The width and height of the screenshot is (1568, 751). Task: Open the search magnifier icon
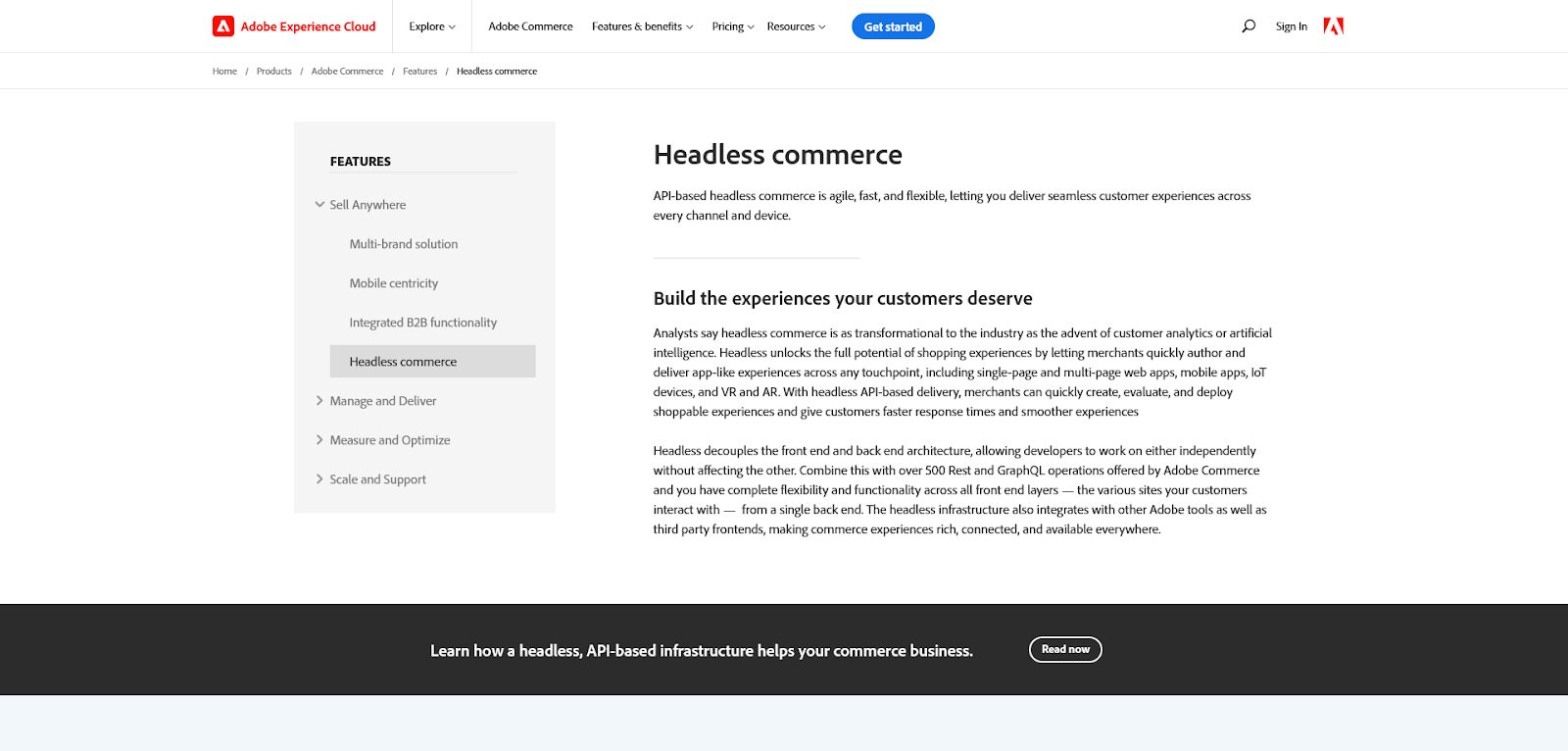pos(1249,26)
